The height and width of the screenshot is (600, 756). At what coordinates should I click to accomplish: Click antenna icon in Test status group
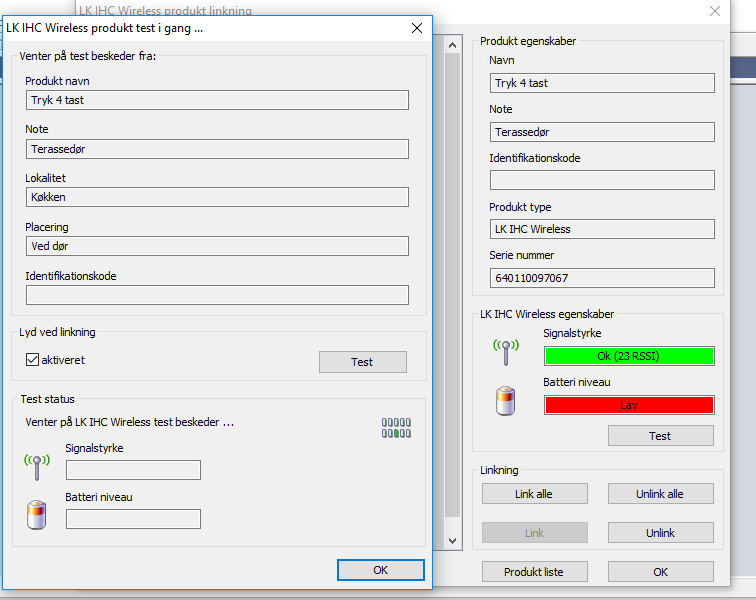[37, 466]
